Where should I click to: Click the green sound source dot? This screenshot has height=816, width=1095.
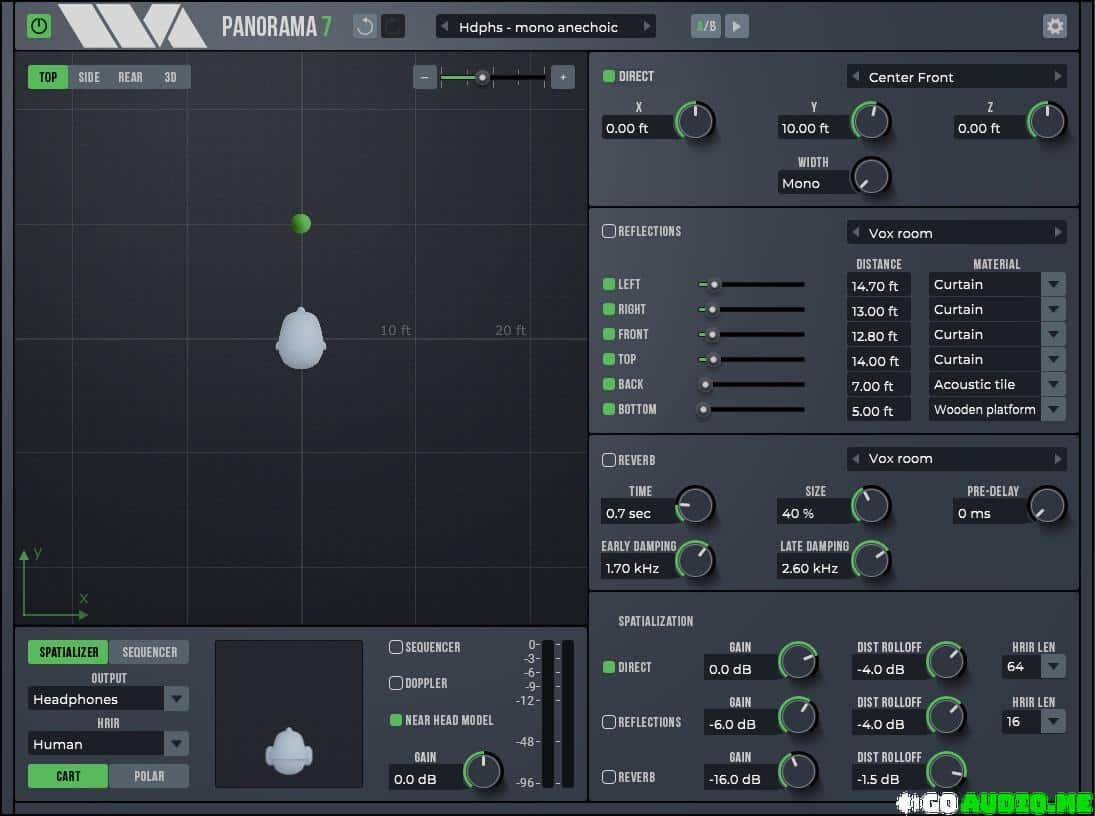(301, 223)
